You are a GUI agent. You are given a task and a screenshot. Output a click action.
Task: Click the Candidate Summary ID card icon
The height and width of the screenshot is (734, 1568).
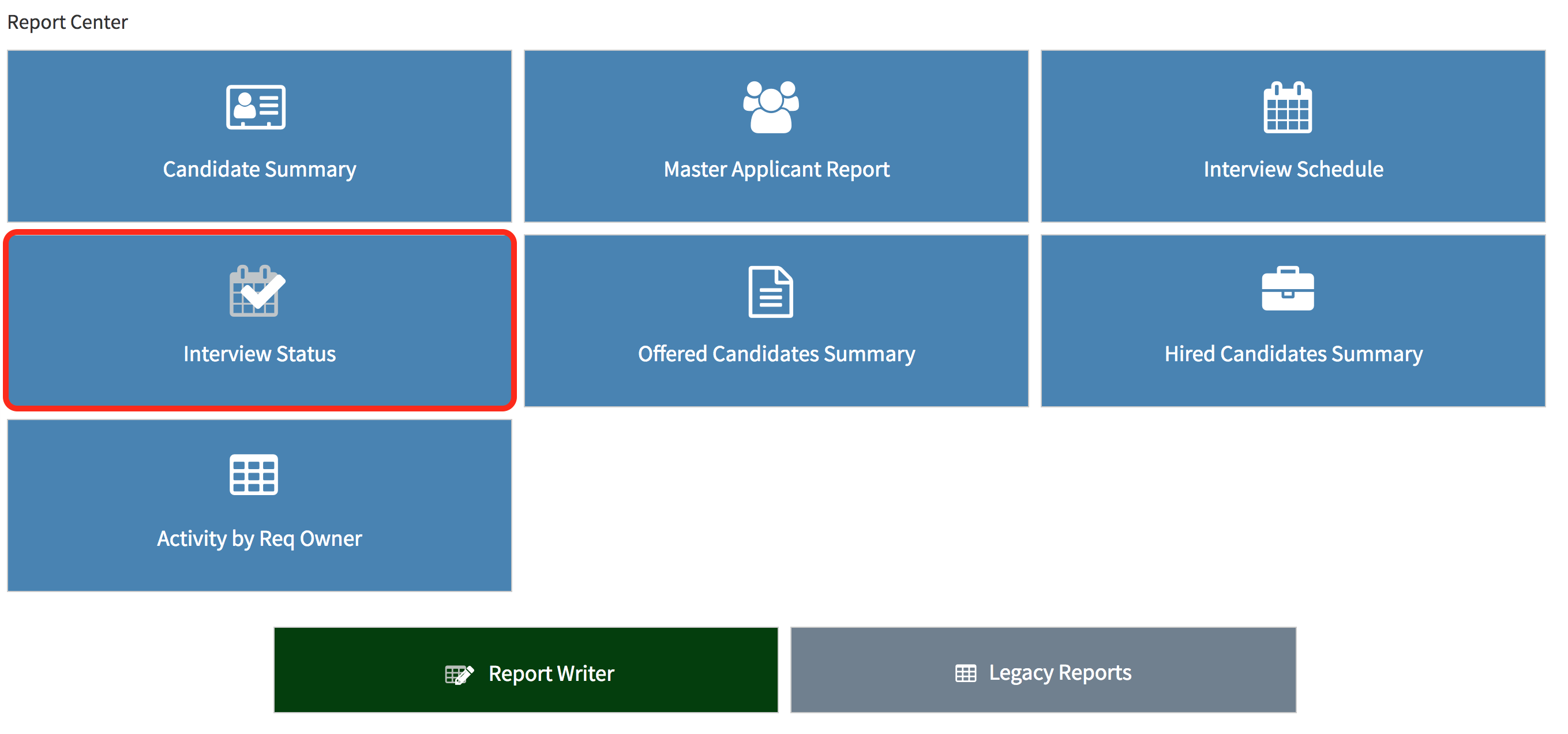pos(256,107)
